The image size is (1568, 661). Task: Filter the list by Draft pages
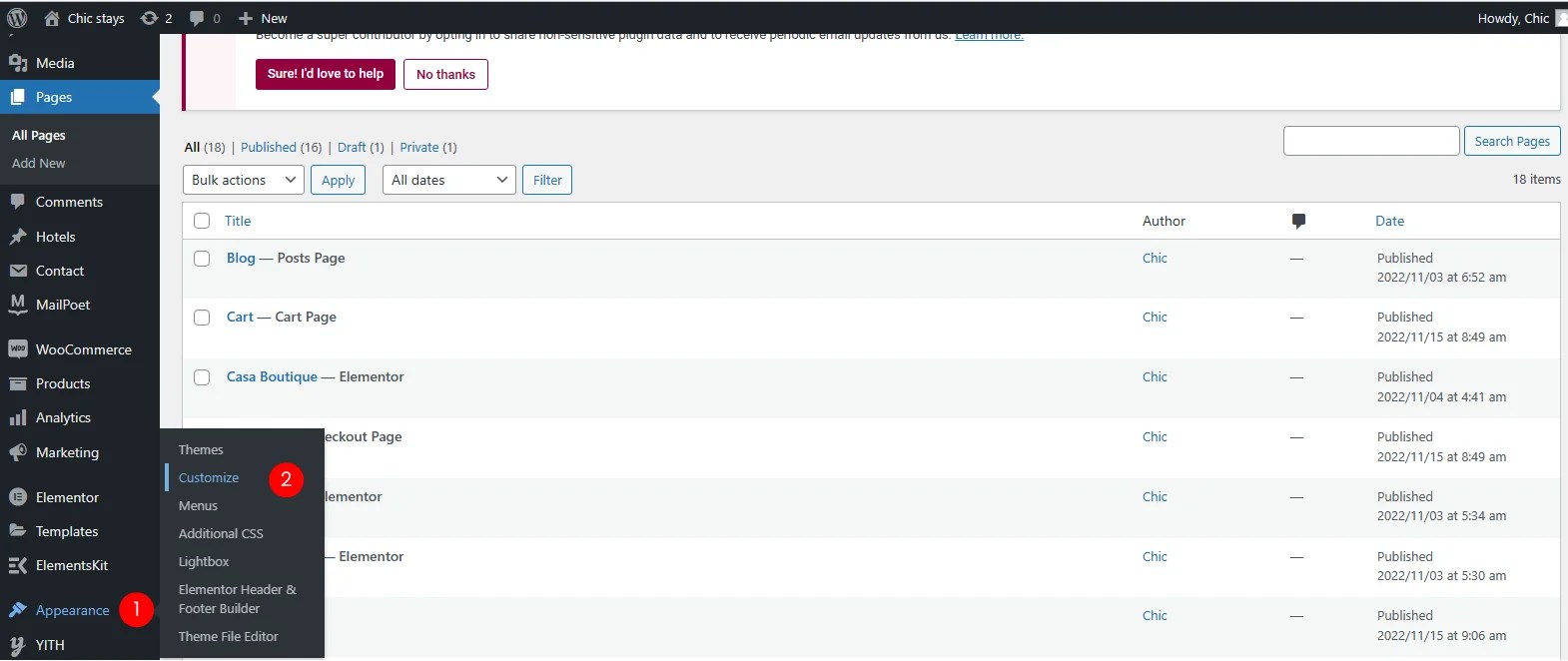click(x=352, y=147)
